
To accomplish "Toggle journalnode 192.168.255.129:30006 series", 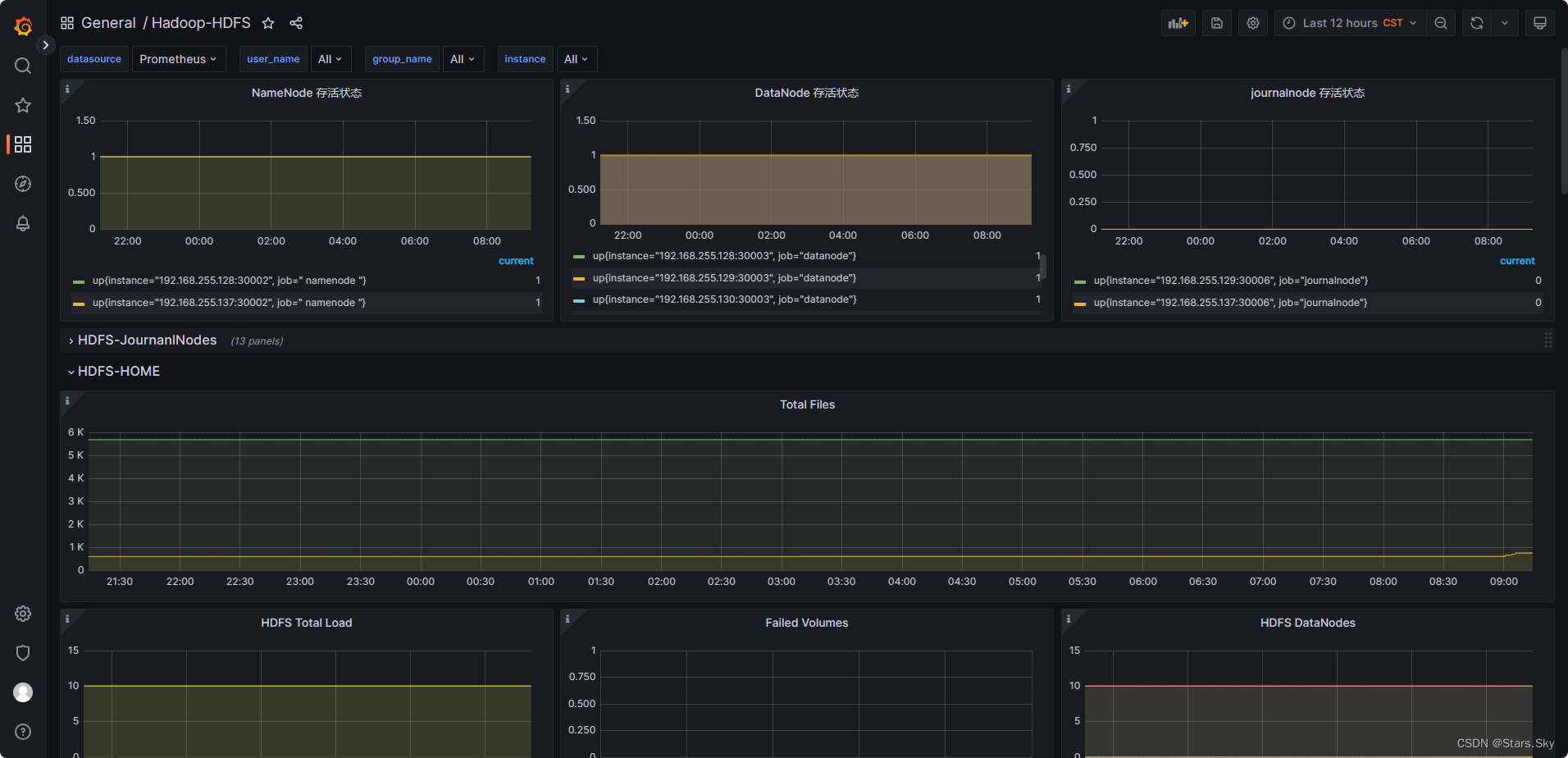I will (1231, 281).
